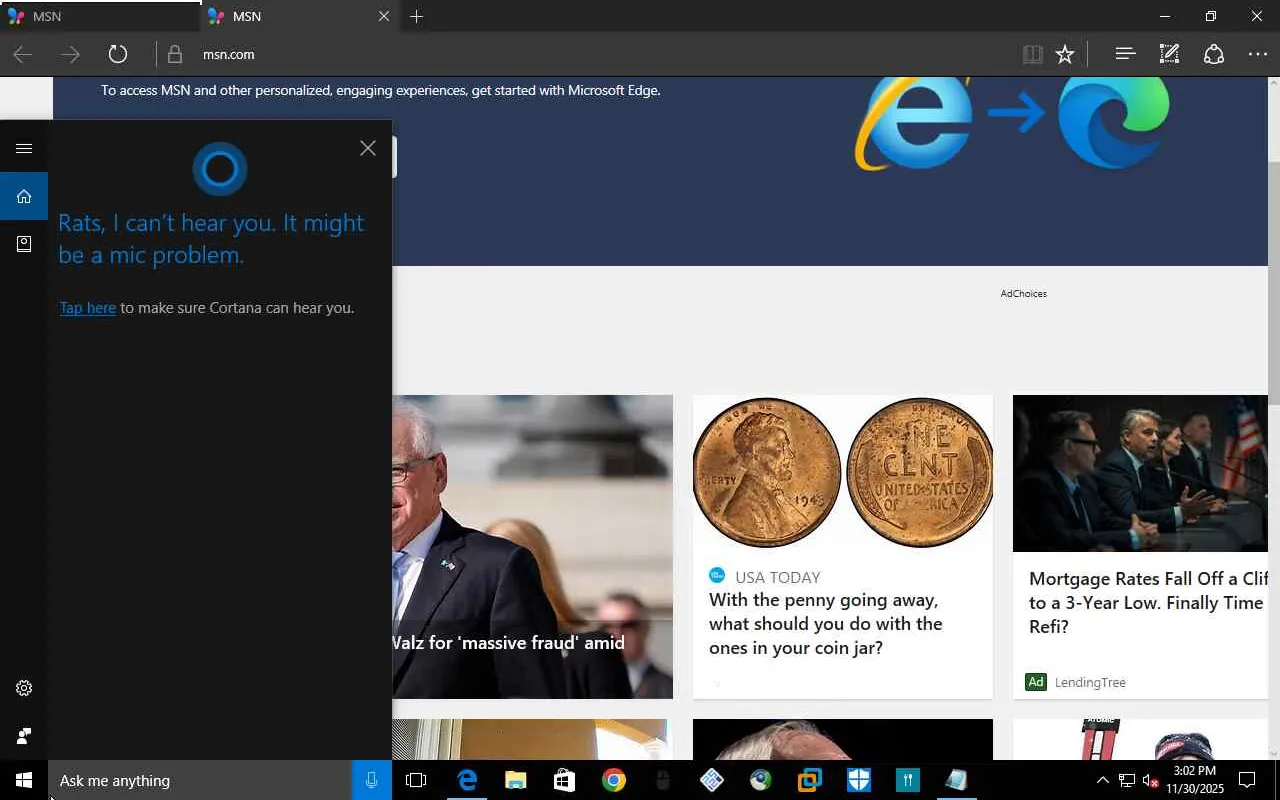Click the AdChoices link

(1023, 294)
